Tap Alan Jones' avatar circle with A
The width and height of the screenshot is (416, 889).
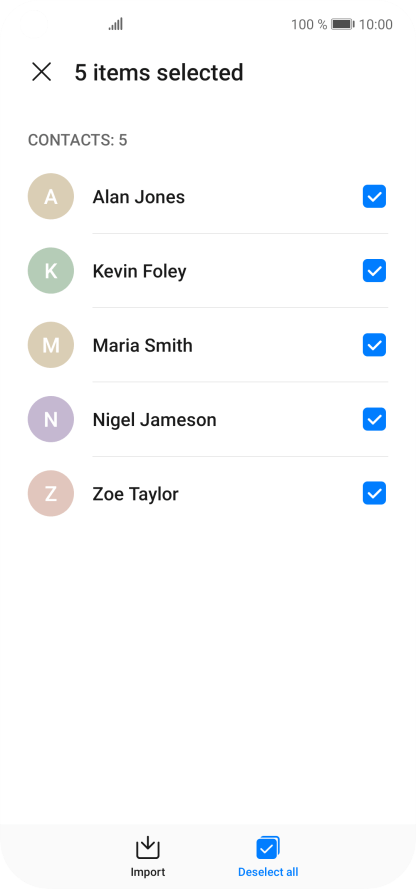pyautogui.click(x=51, y=197)
